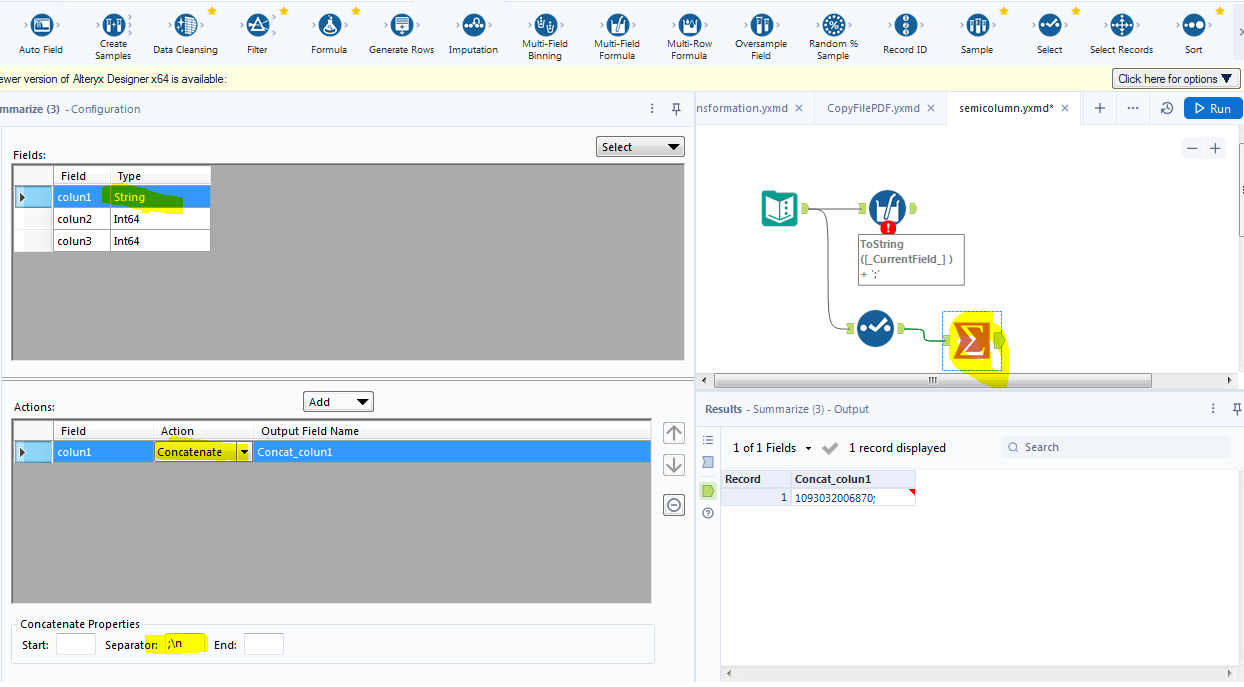
Task: Switch to the CopyFilePDF.yxmd tab
Action: (873, 108)
